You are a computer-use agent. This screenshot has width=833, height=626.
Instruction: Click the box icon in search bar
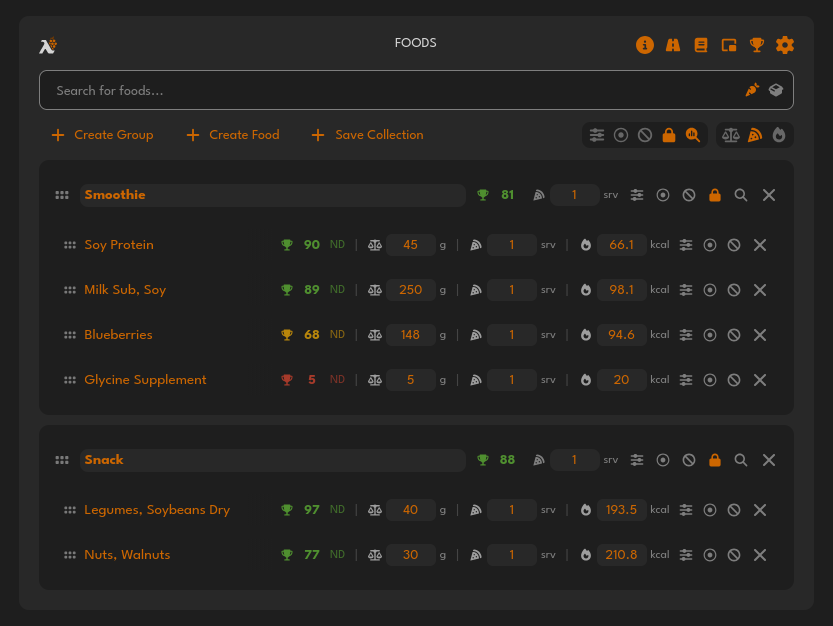coord(776,90)
